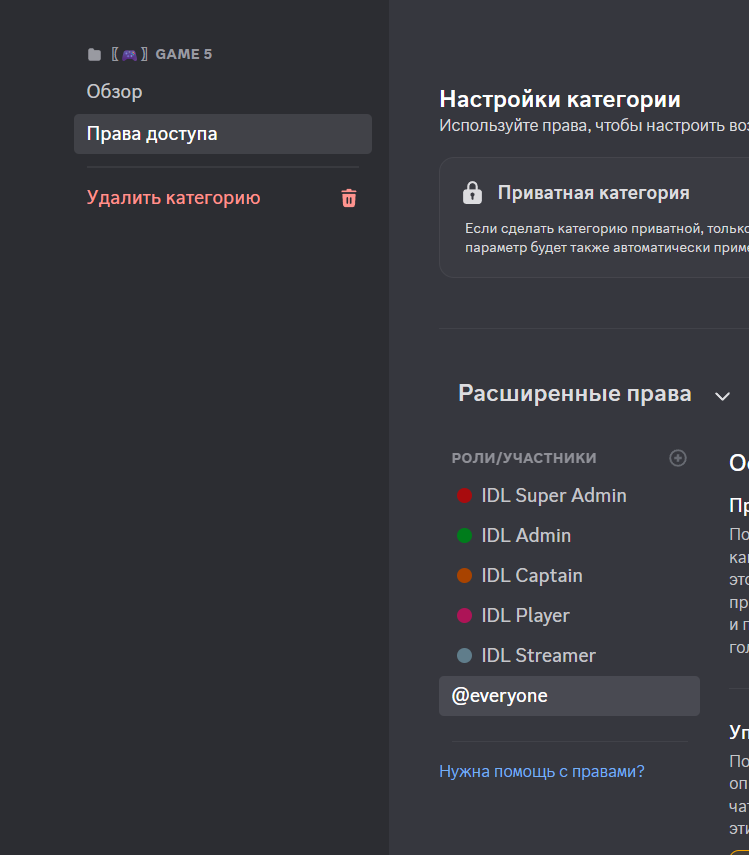The image size is (749, 855).
Task: Click the Приватная категория title
Action: coord(593,193)
